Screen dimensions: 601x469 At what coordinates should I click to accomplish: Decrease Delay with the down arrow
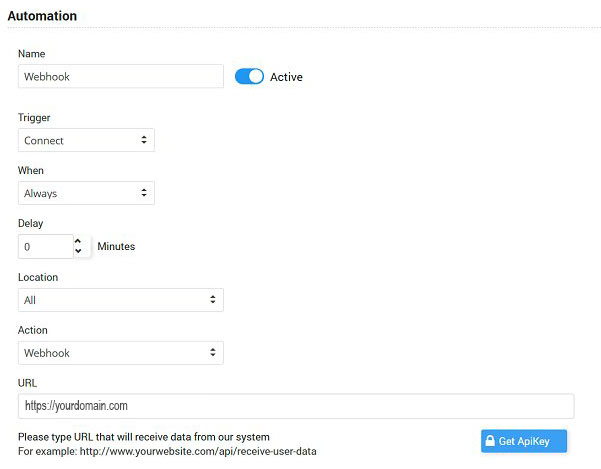pos(78,251)
